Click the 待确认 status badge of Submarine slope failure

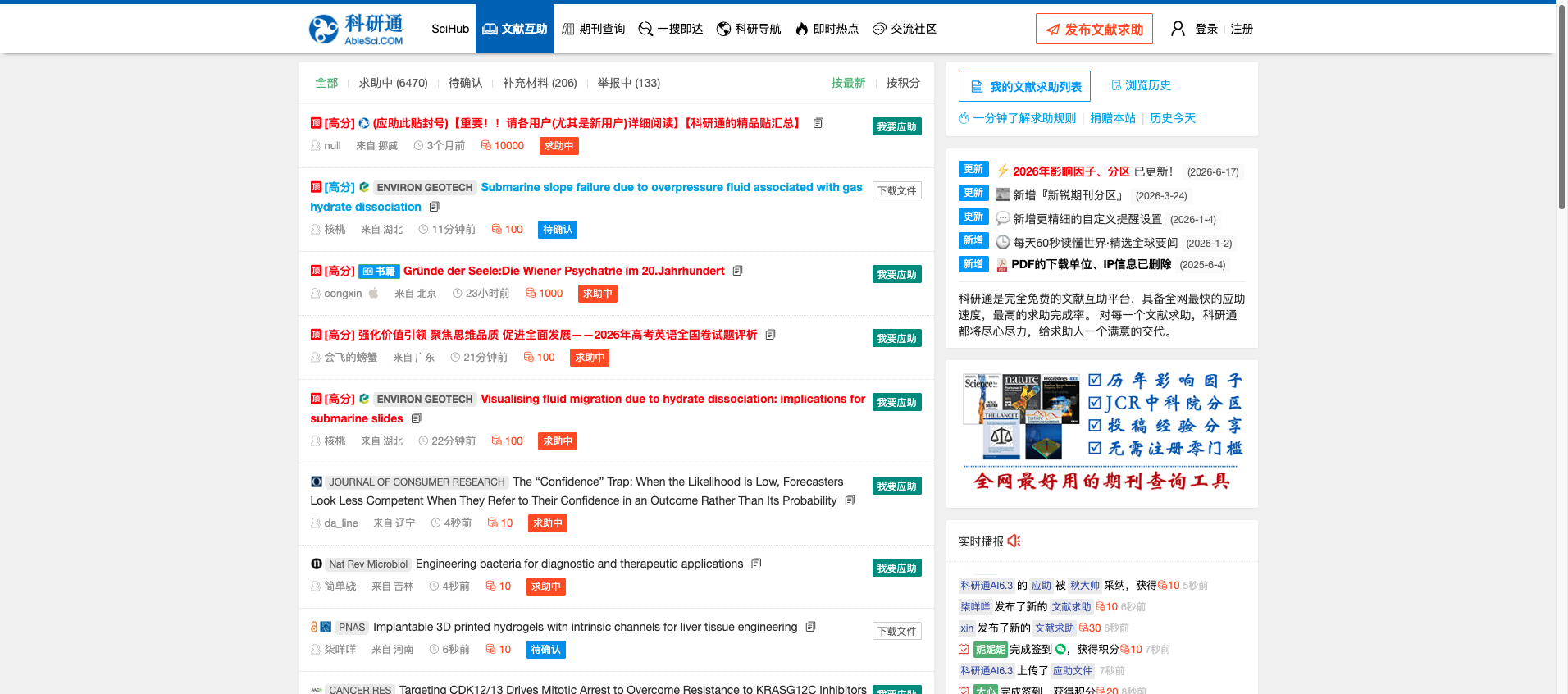[x=557, y=230]
